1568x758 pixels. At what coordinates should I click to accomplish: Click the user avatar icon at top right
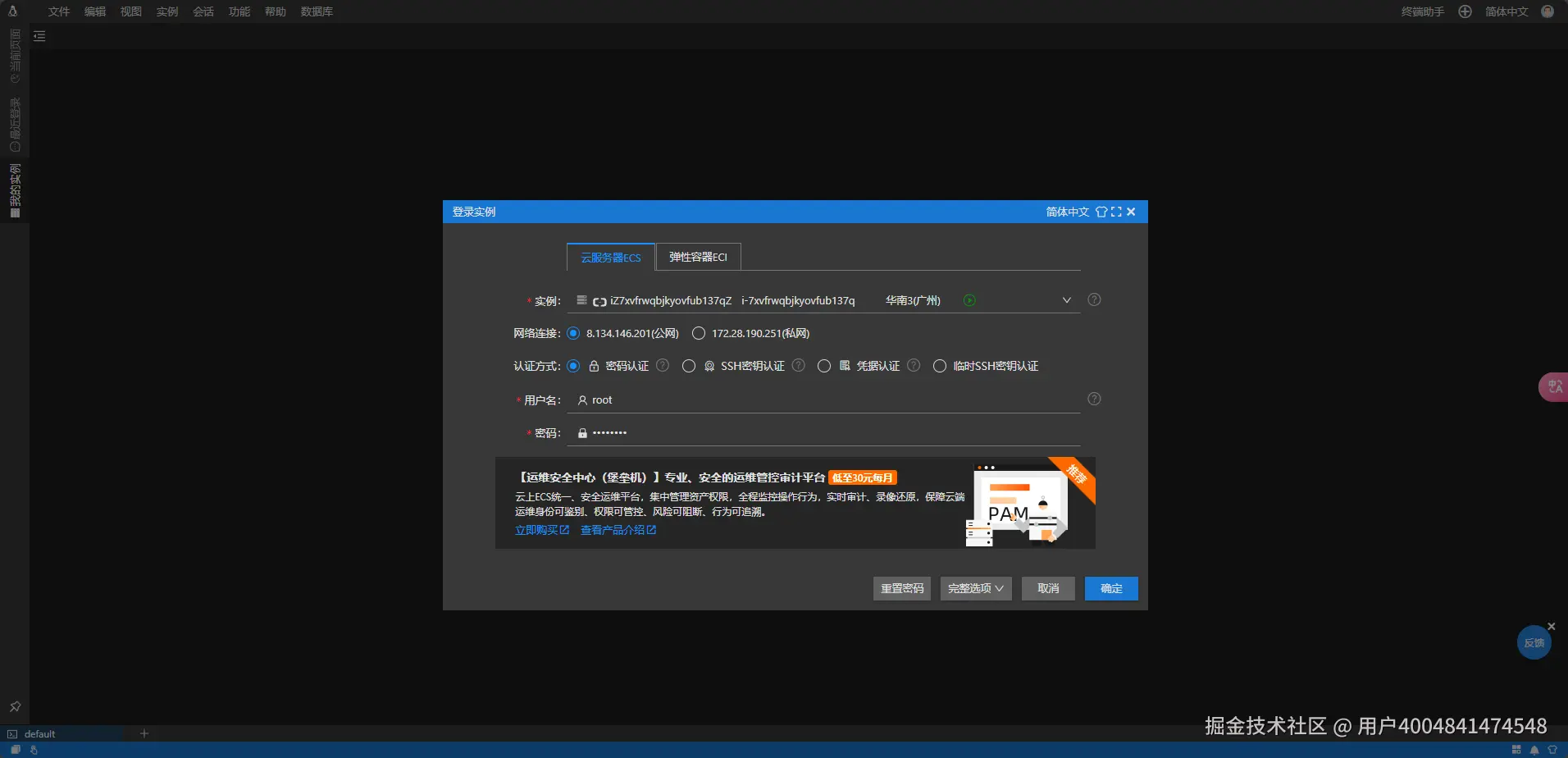click(x=1548, y=11)
